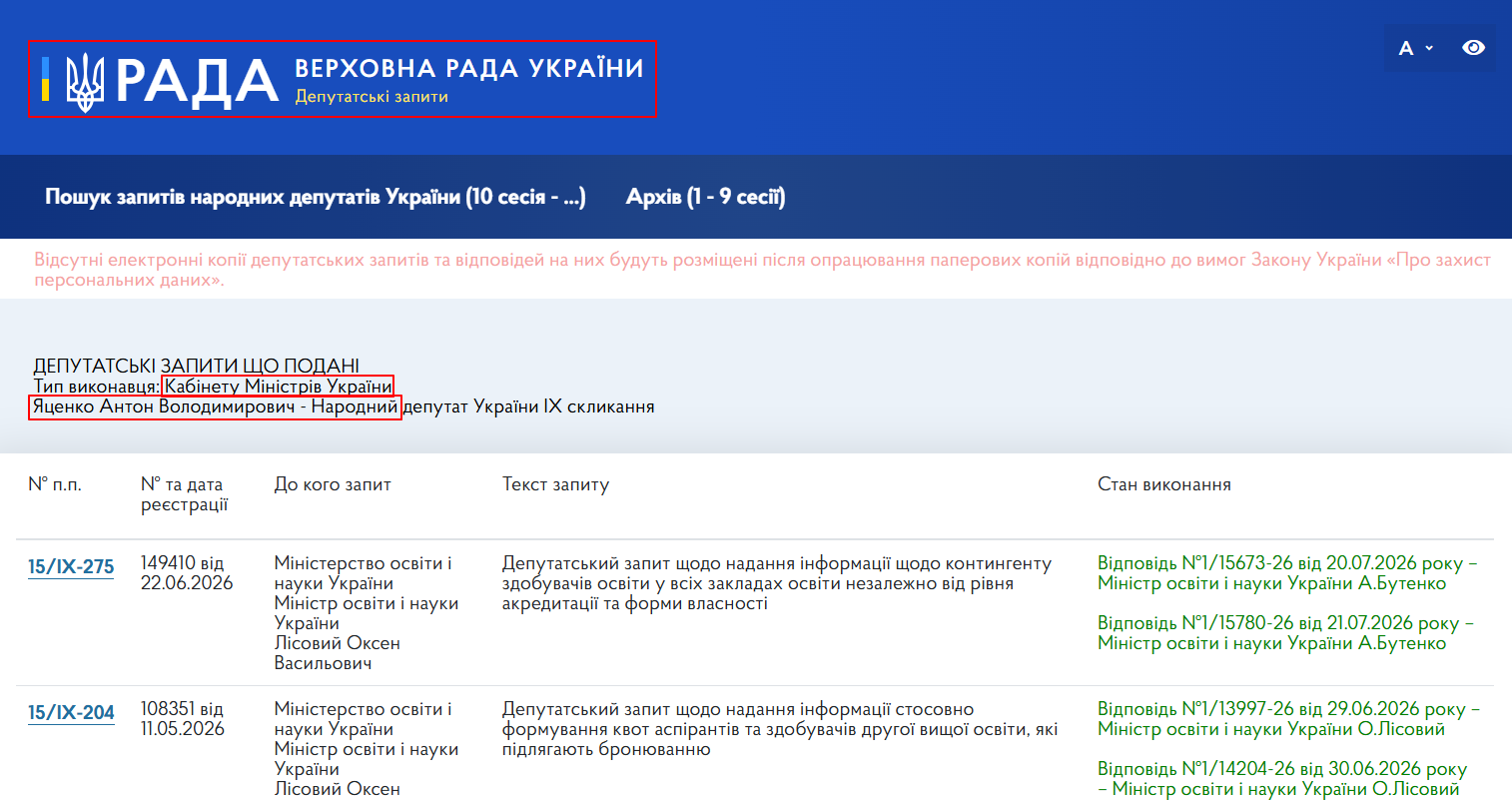Click request text about квот аспірантів
The width and height of the screenshot is (1512, 800).
click(x=780, y=729)
